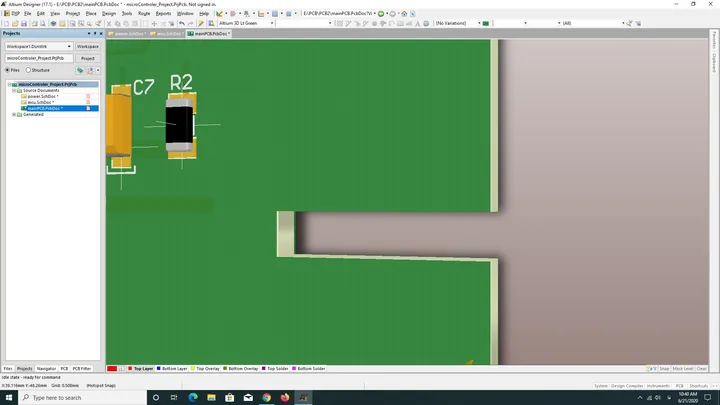Click the Save icon in toolbar
Screen dimensions: 720x405
pyautogui.click(x=24, y=23)
